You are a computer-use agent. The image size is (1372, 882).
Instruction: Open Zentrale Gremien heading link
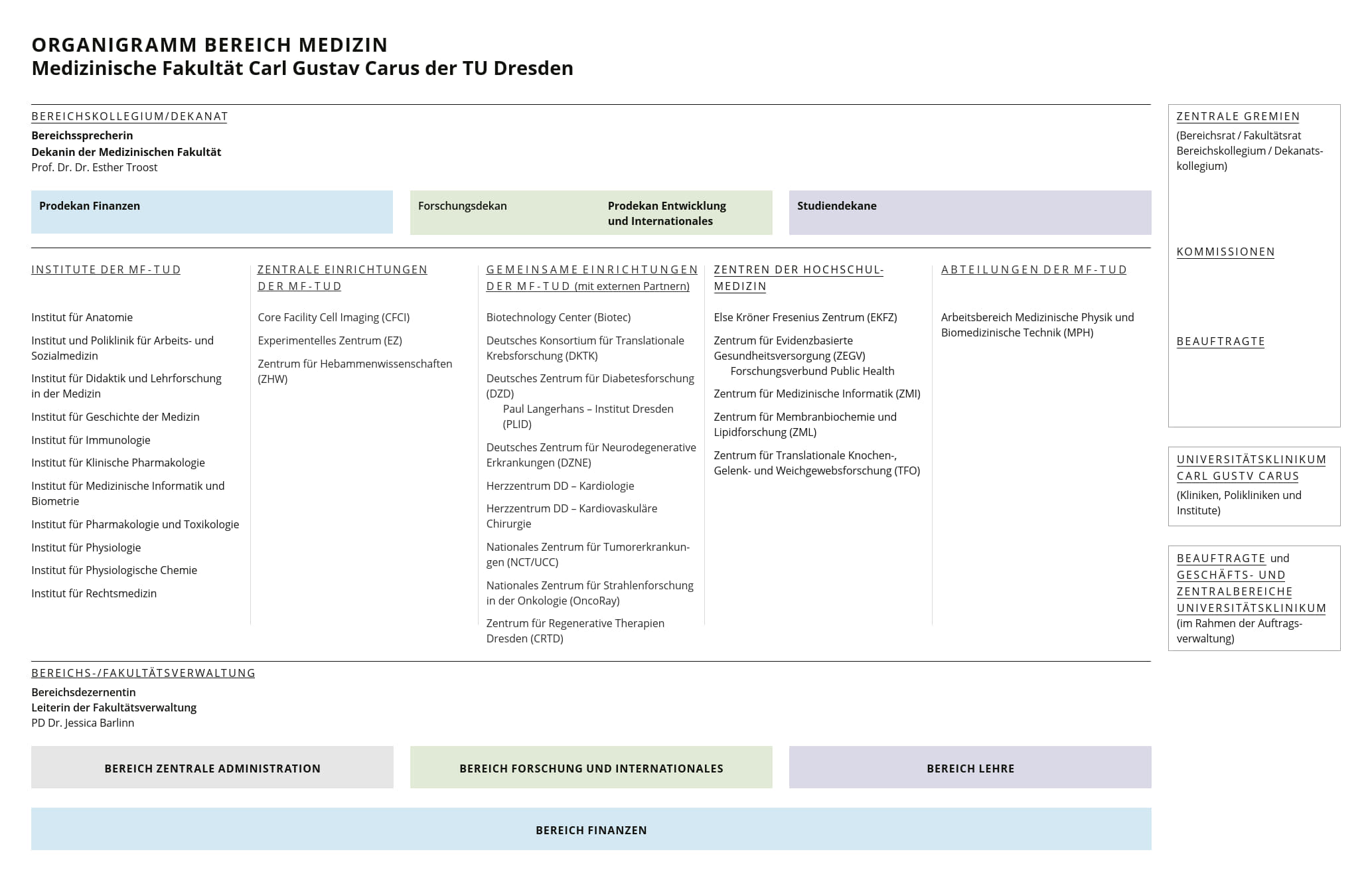(1237, 117)
